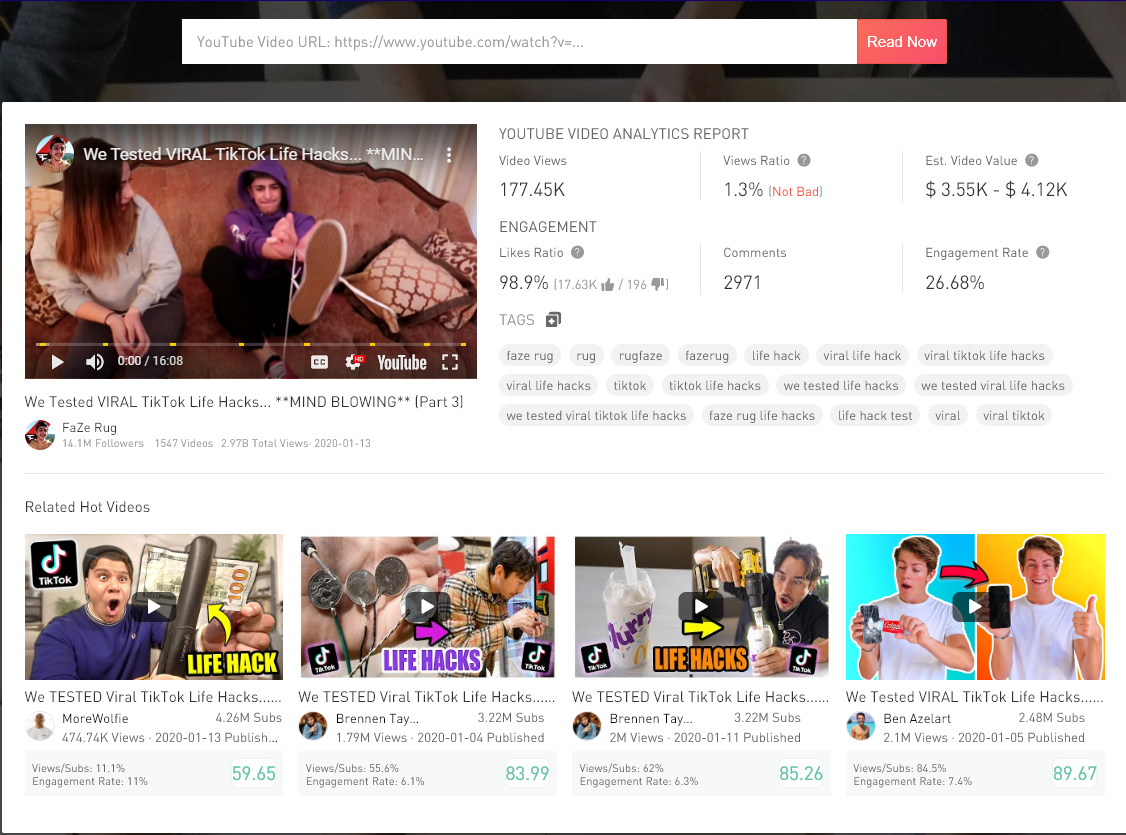Image resolution: width=1126 pixels, height=835 pixels.
Task: Click the 89.67 score badge
Action: [1074, 774]
